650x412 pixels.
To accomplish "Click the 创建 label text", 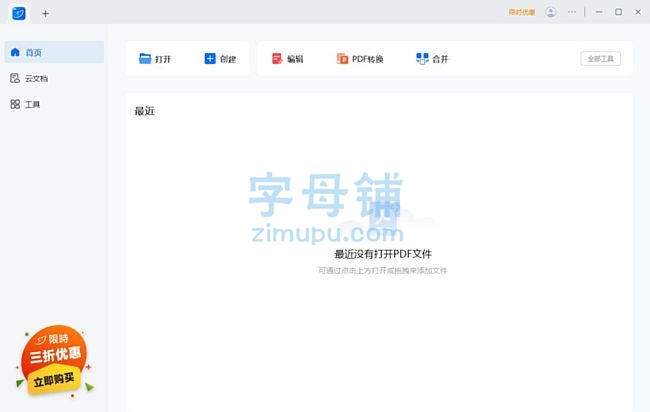I will pos(228,59).
